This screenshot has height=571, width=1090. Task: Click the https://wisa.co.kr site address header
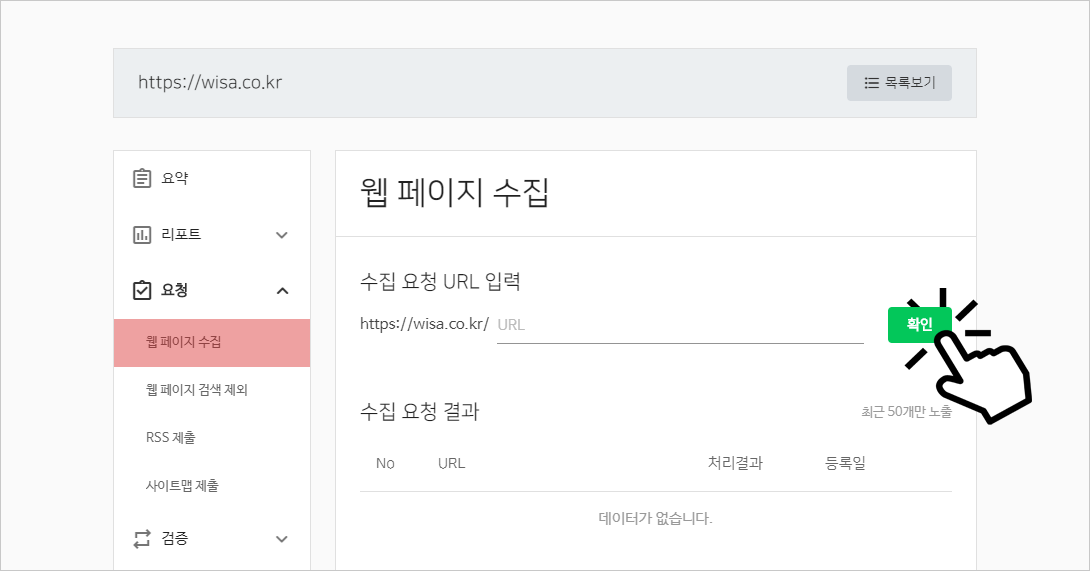click(210, 82)
